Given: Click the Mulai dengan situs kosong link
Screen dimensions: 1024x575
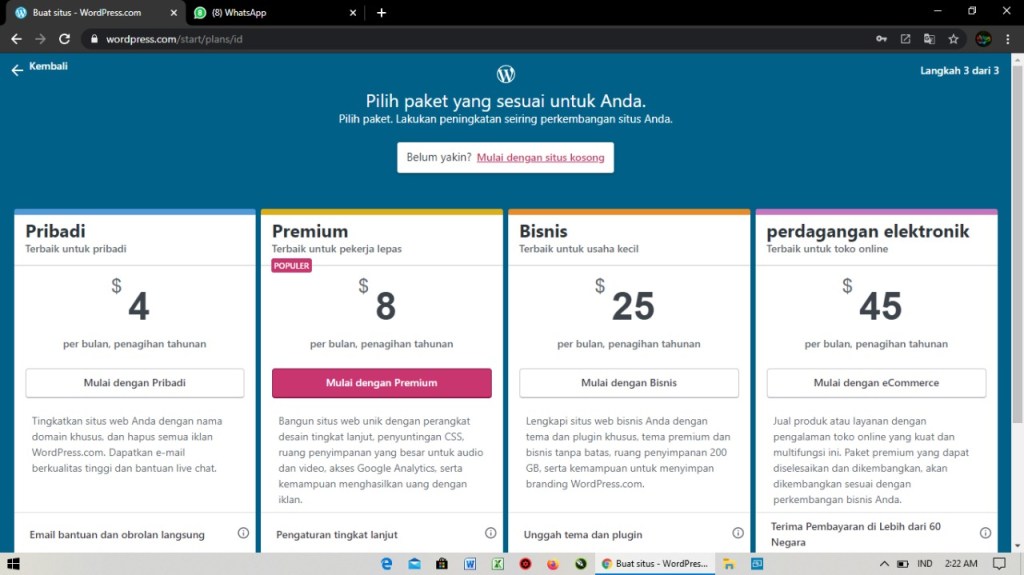Looking at the screenshot, I should point(540,157).
